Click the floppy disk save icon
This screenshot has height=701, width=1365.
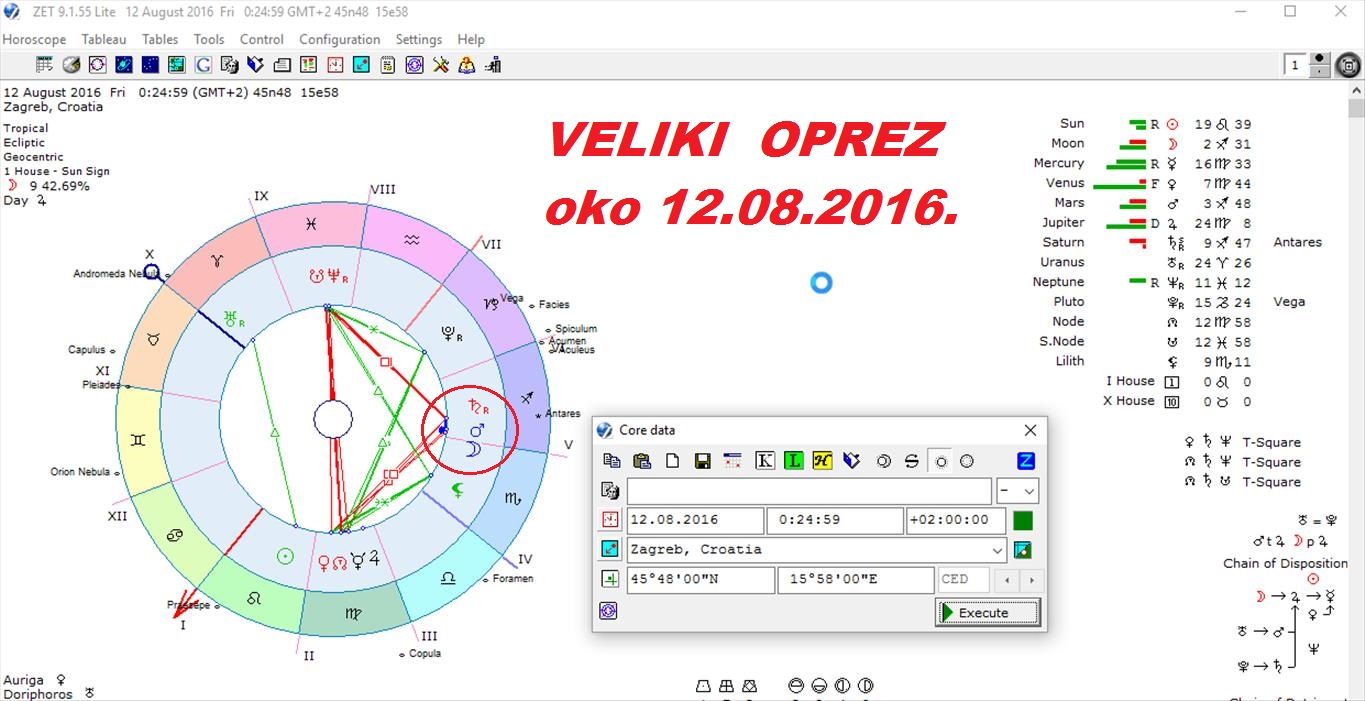click(702, 461)
